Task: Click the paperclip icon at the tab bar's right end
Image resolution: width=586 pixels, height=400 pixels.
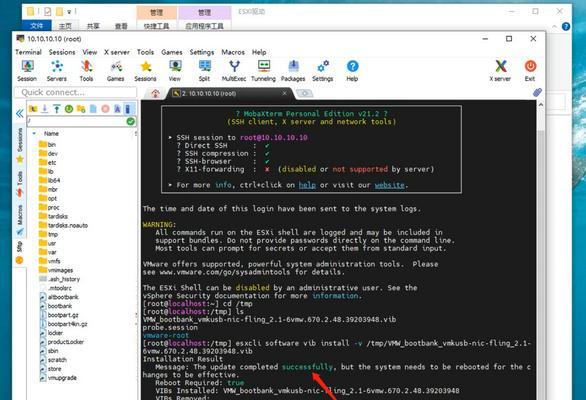Action: pos(537,92)
